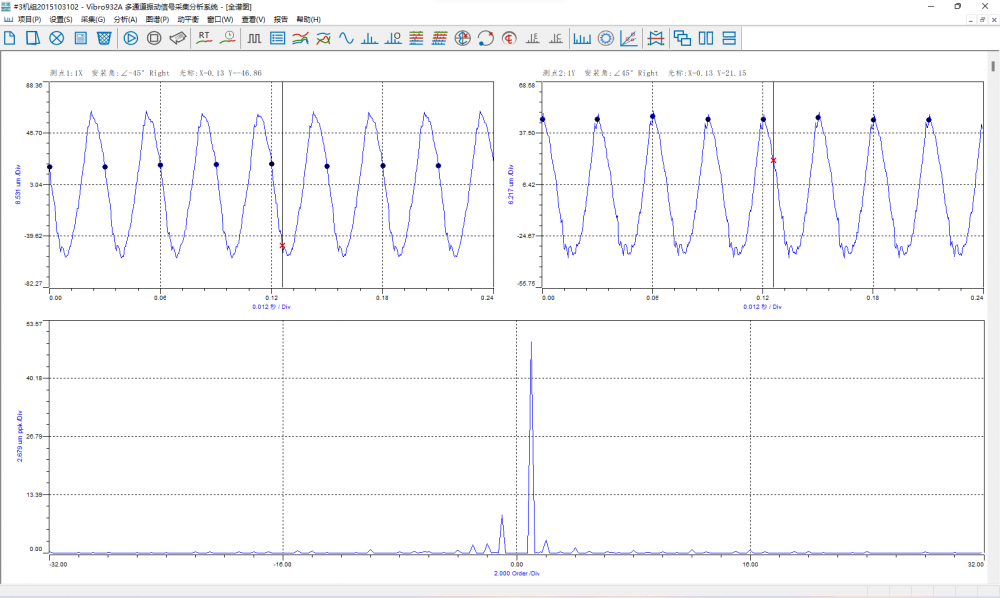1000x598 pixels.
Task: Close the inner 全谱图 child window
Action: [994, 20]
